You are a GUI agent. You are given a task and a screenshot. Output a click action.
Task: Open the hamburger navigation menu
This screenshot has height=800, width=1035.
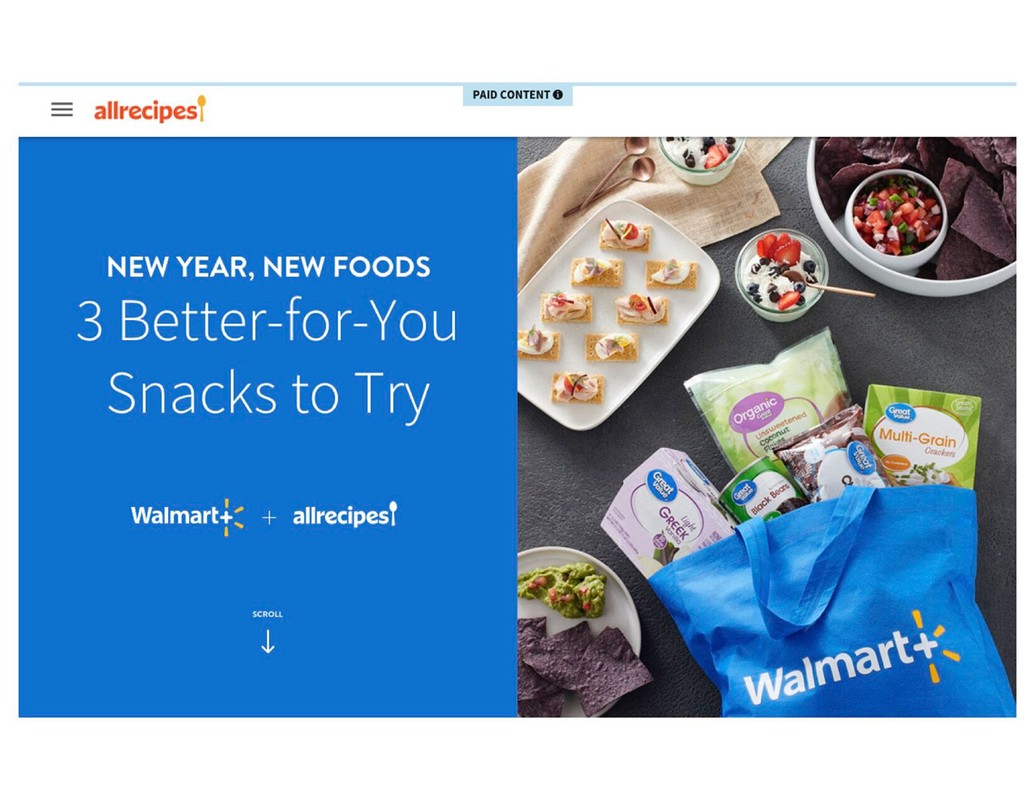62,110
